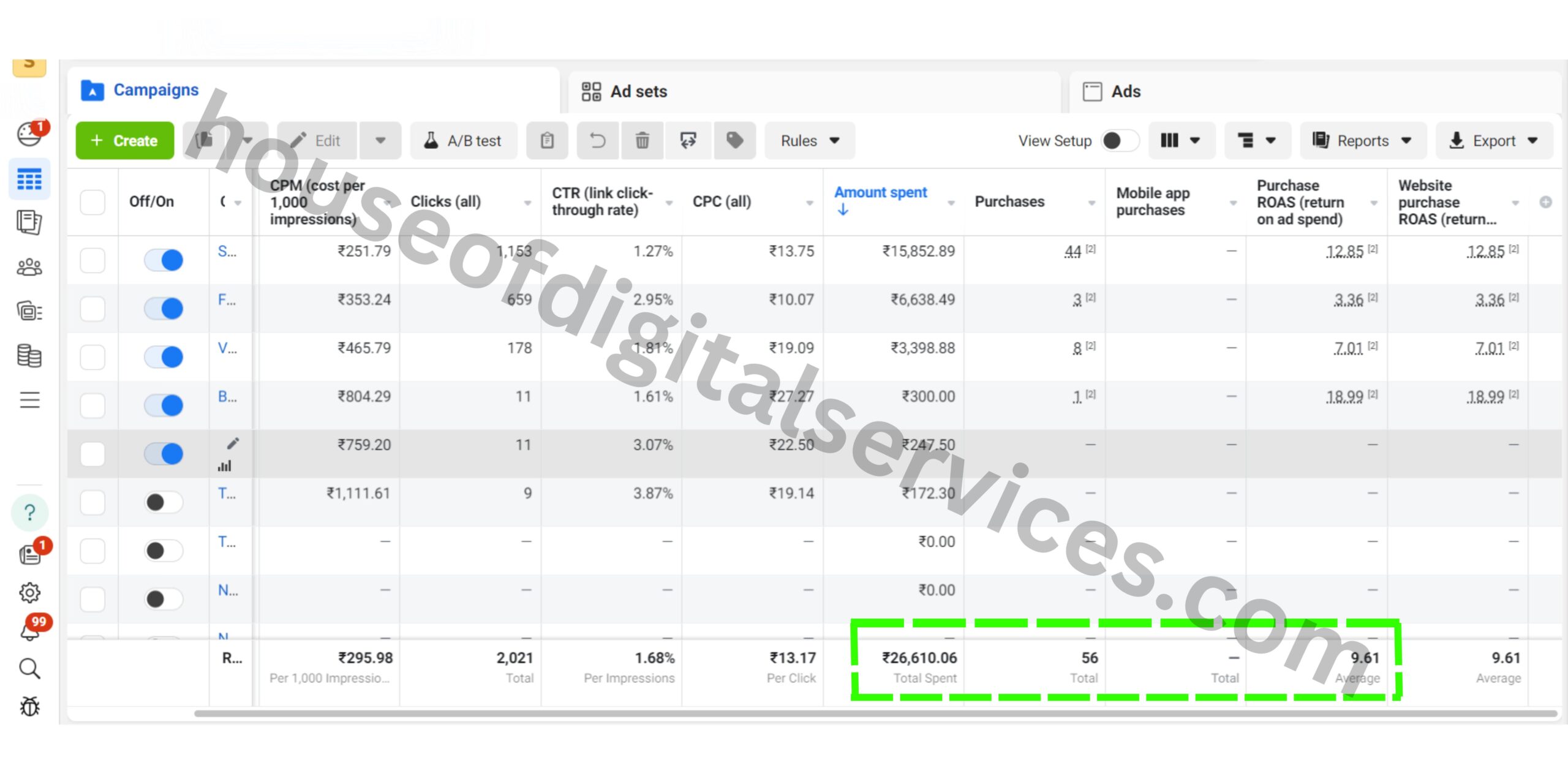Open the Campaigns table grid icon in the sidebar
Screen dimensions: 1568x784
29,179
